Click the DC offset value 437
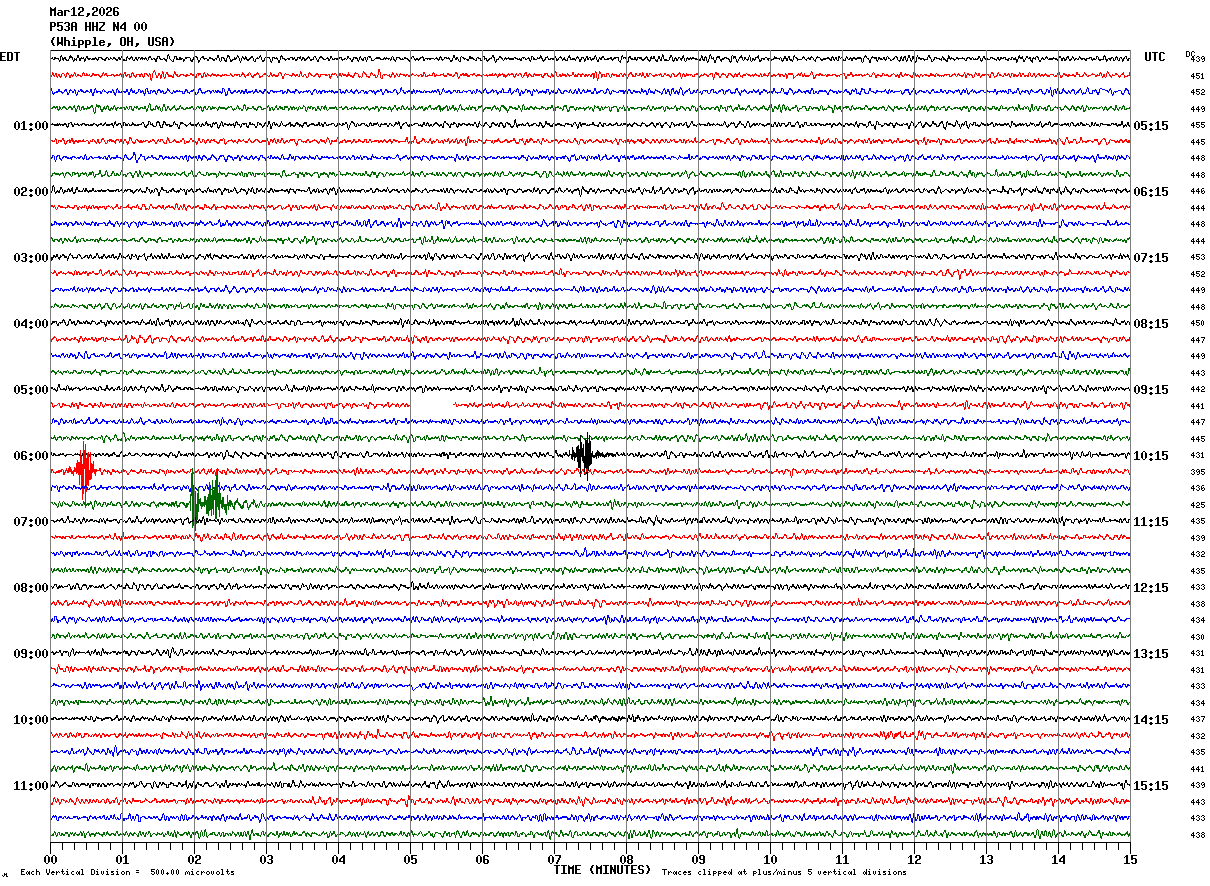This screenshot has height=886, width=1210. point(1197,719)
